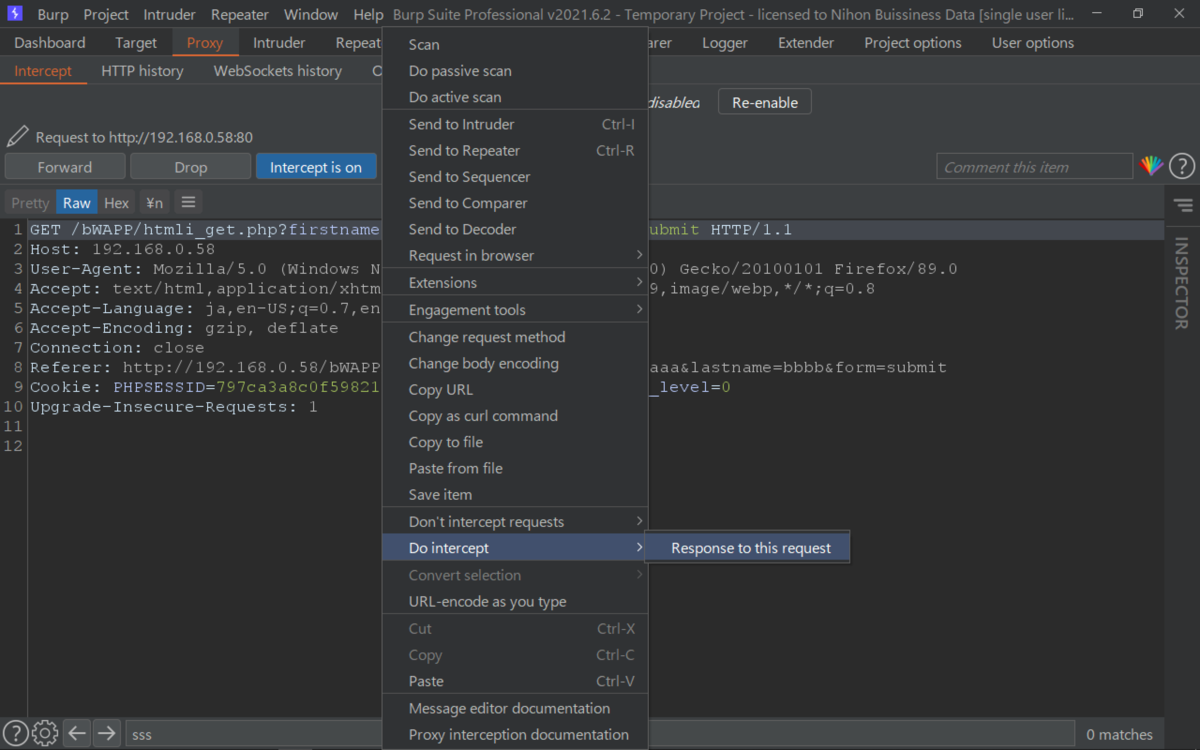1200x750 pixels.
Task: Open the help question mark near comment field
Action: (1182, 166)
